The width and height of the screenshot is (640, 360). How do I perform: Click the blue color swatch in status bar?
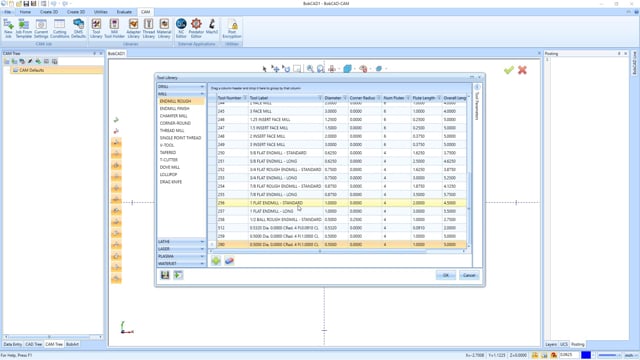586,356
